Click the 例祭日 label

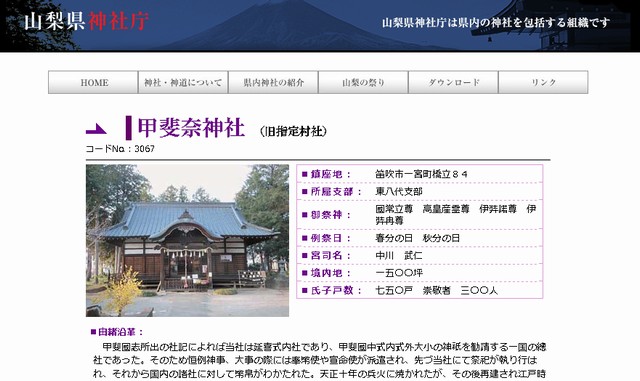click(x=326, y=238)
